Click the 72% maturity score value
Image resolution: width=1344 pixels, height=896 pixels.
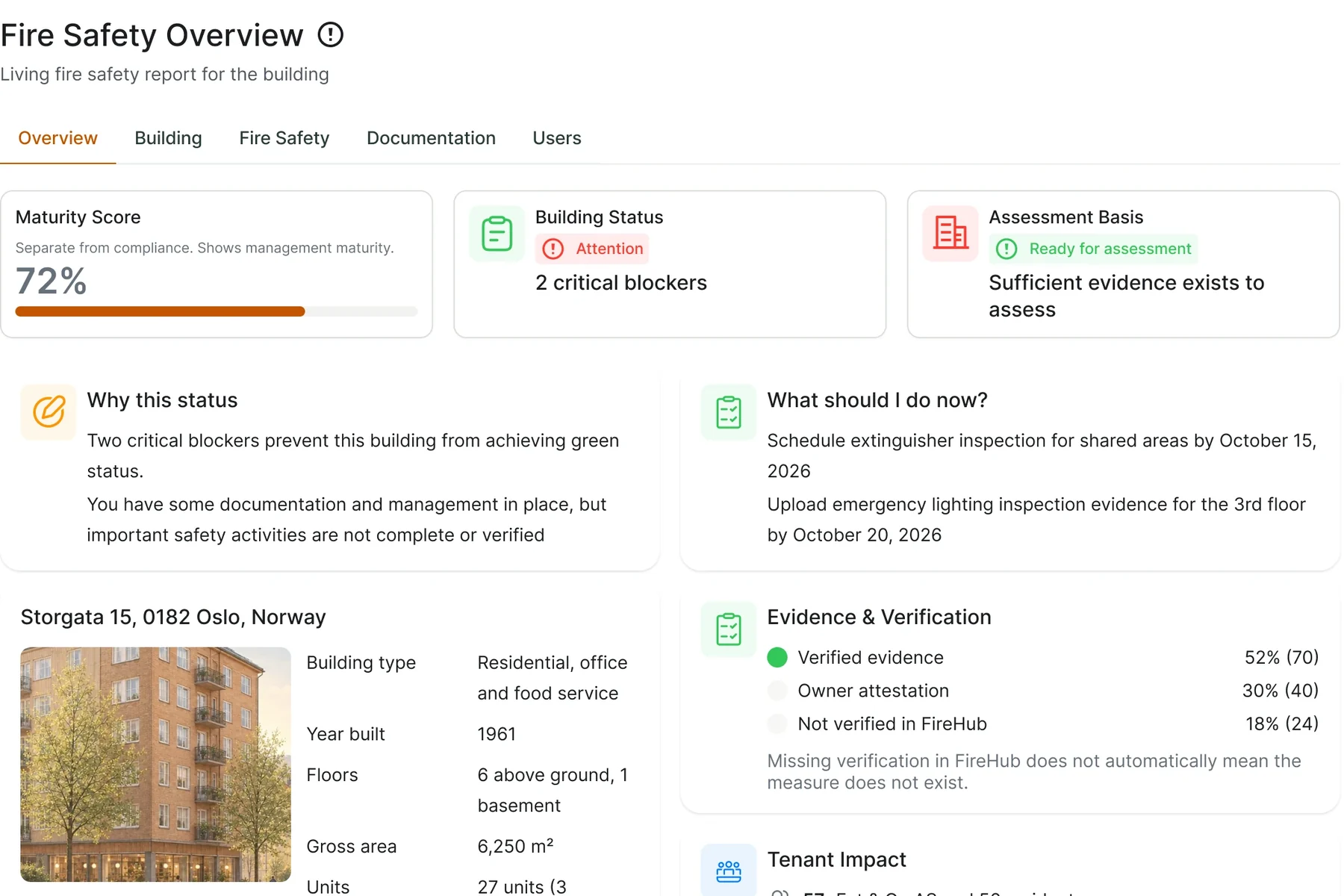[x=51, y=281]
